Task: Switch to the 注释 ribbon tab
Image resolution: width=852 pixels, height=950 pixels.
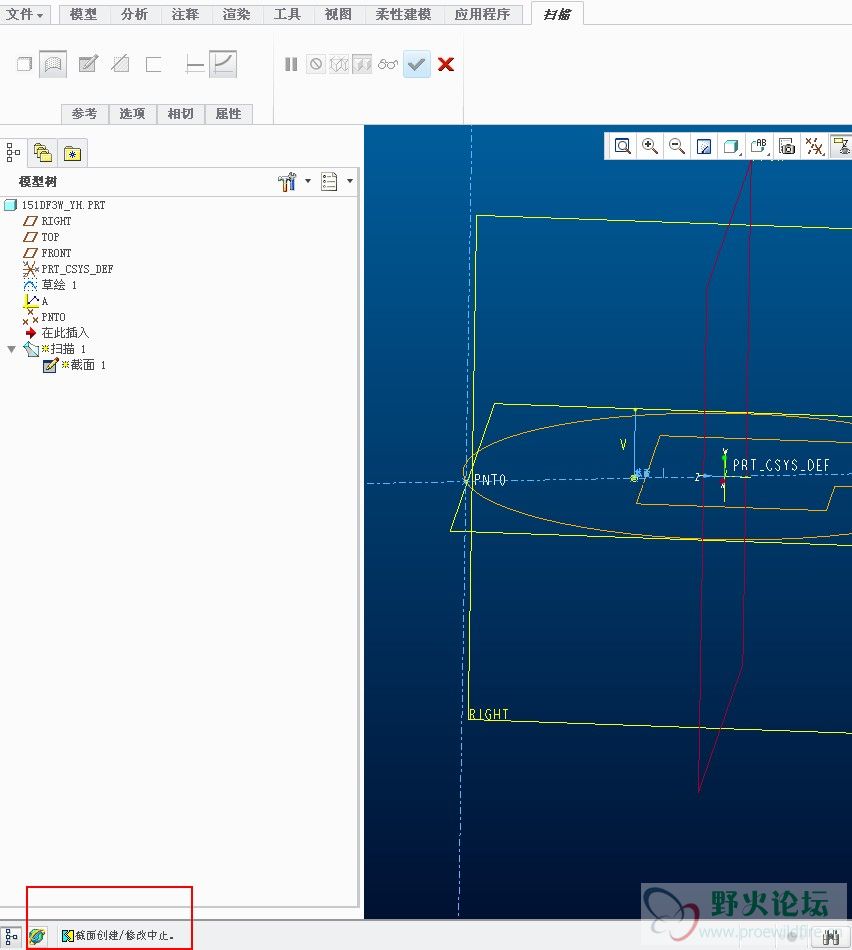Action: (185, 14)
